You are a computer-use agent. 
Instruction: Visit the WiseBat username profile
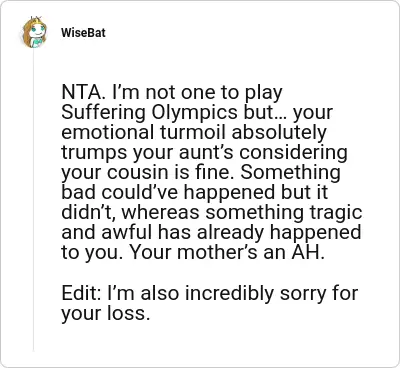pyautogui.click(x=83, y=33)
